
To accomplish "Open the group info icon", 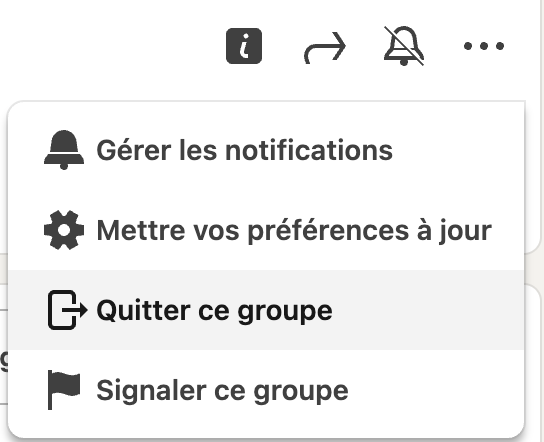I will pyautogui.click(x=244, y=46).
